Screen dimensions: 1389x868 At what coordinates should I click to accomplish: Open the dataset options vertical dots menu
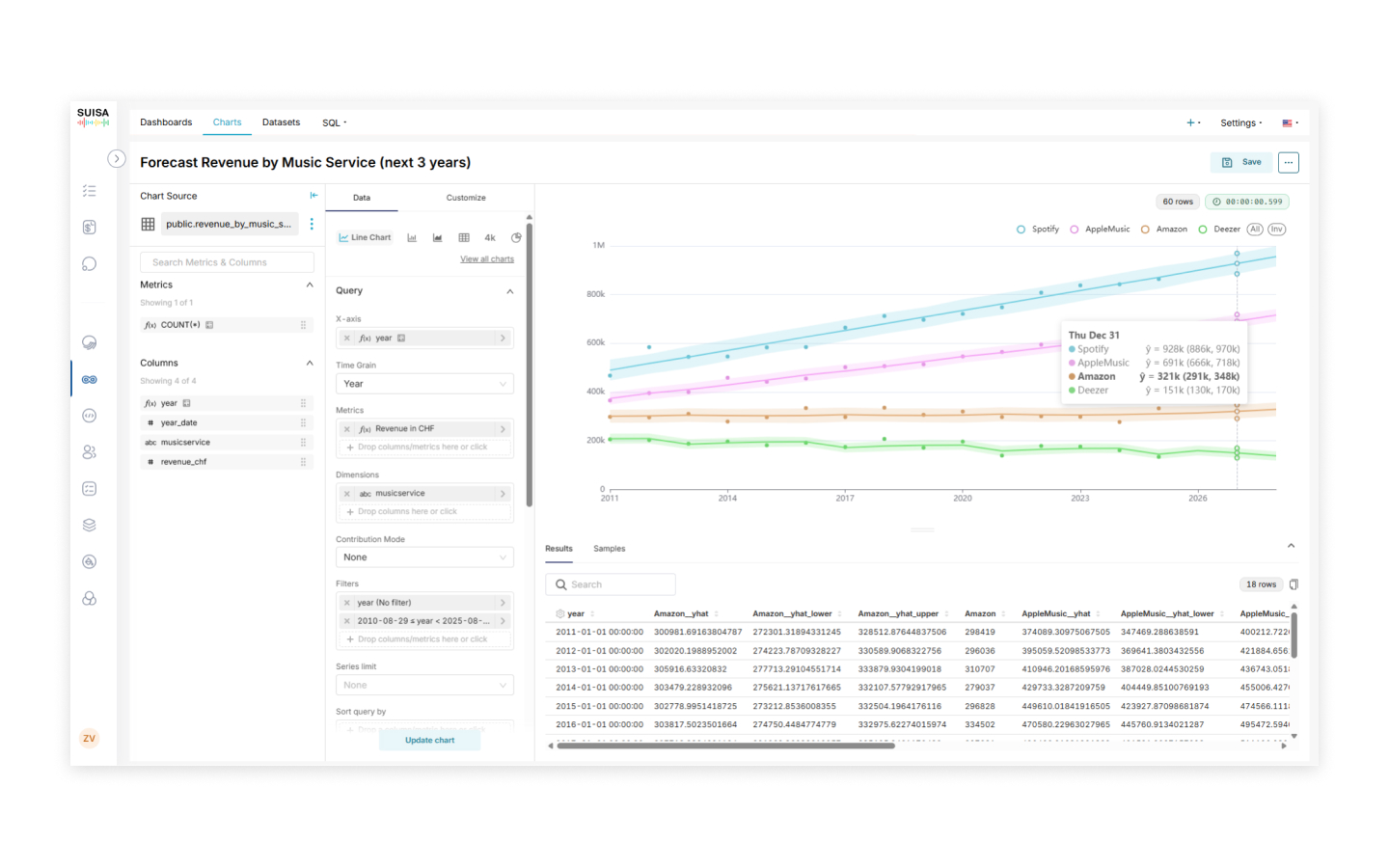[312, 224]
